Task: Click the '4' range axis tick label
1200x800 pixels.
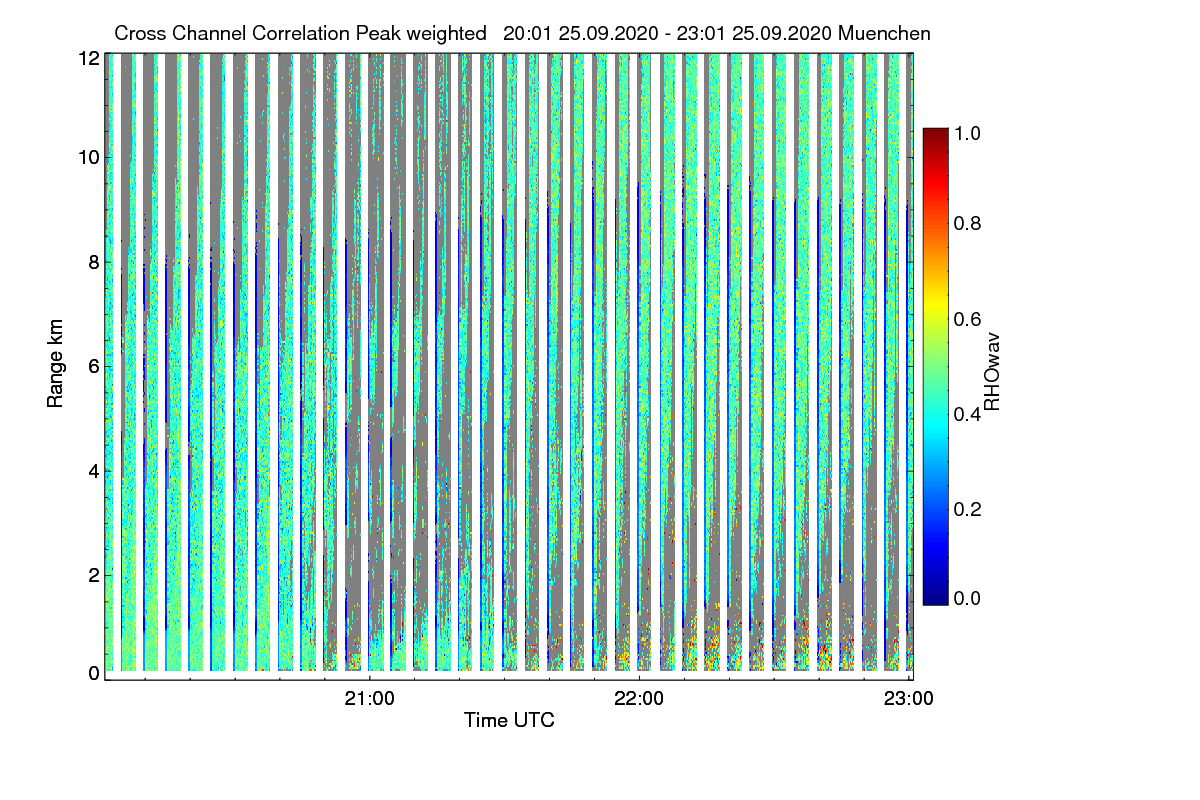Action: [95, 470]
